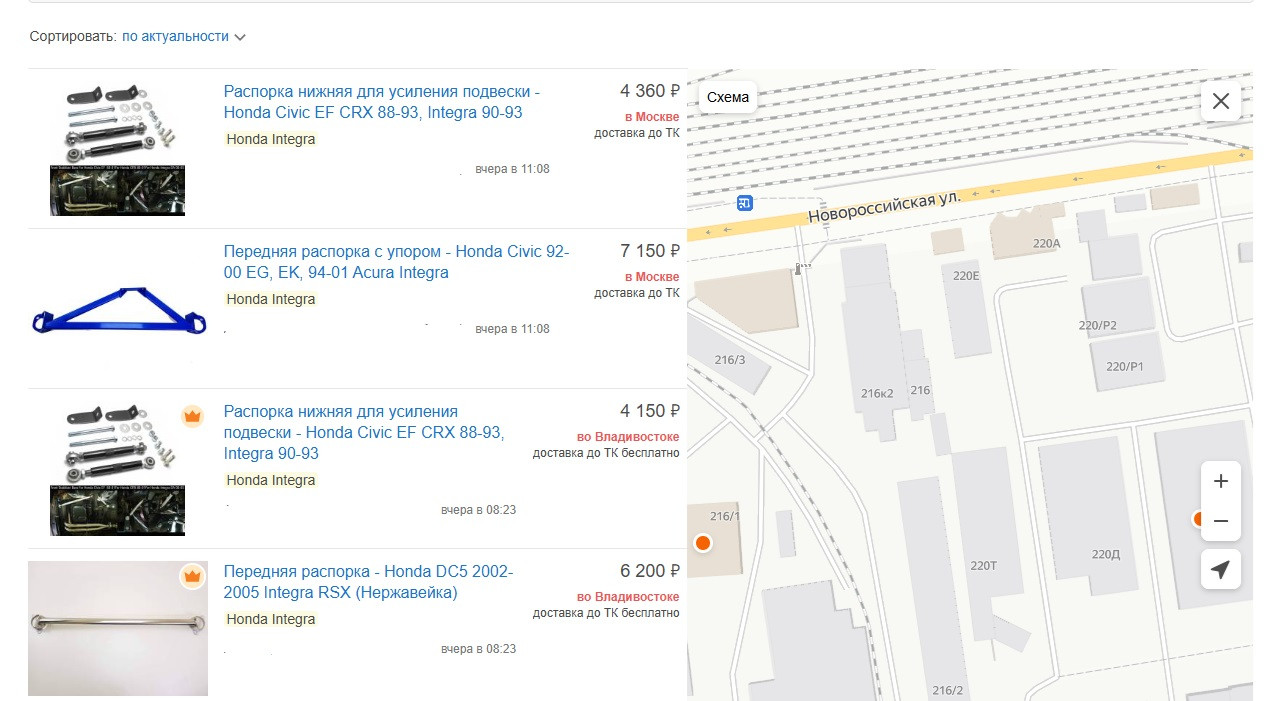Click building label "220Д" on map
Image resolution: width=1268 pixels, height=701 pixels.
(1106, 554)
